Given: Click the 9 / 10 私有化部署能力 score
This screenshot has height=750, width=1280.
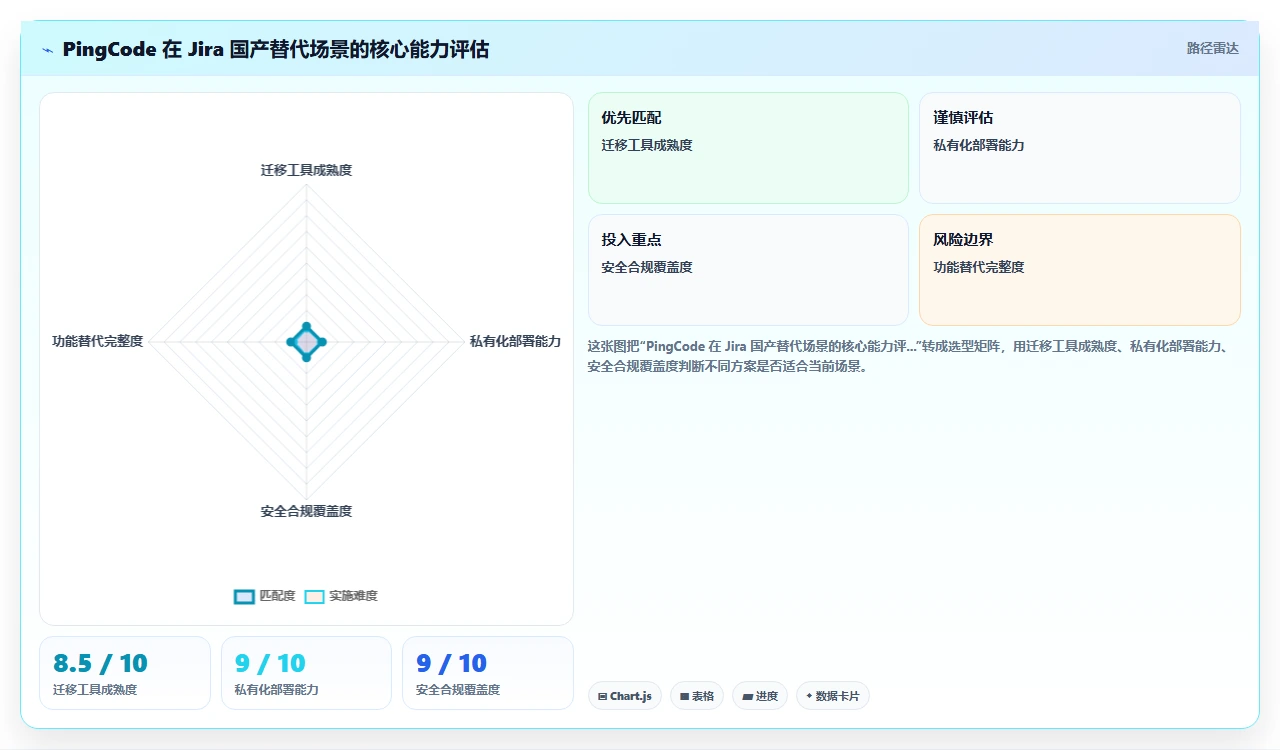Looking at the screenshot, I should [270, 663].
